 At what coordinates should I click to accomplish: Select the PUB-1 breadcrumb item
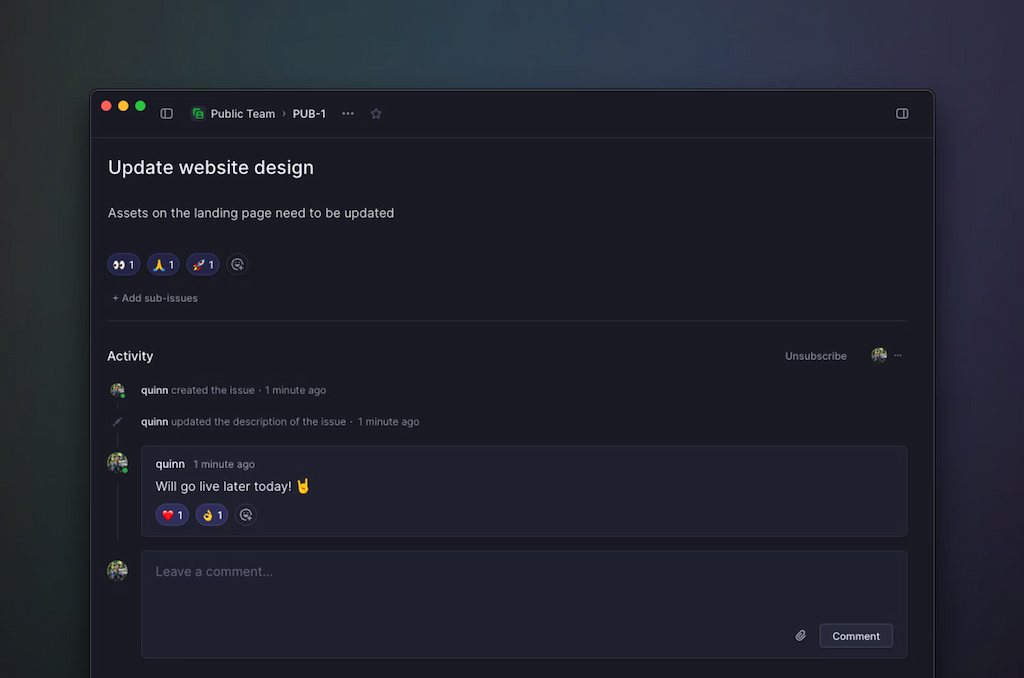coord(309,114)
